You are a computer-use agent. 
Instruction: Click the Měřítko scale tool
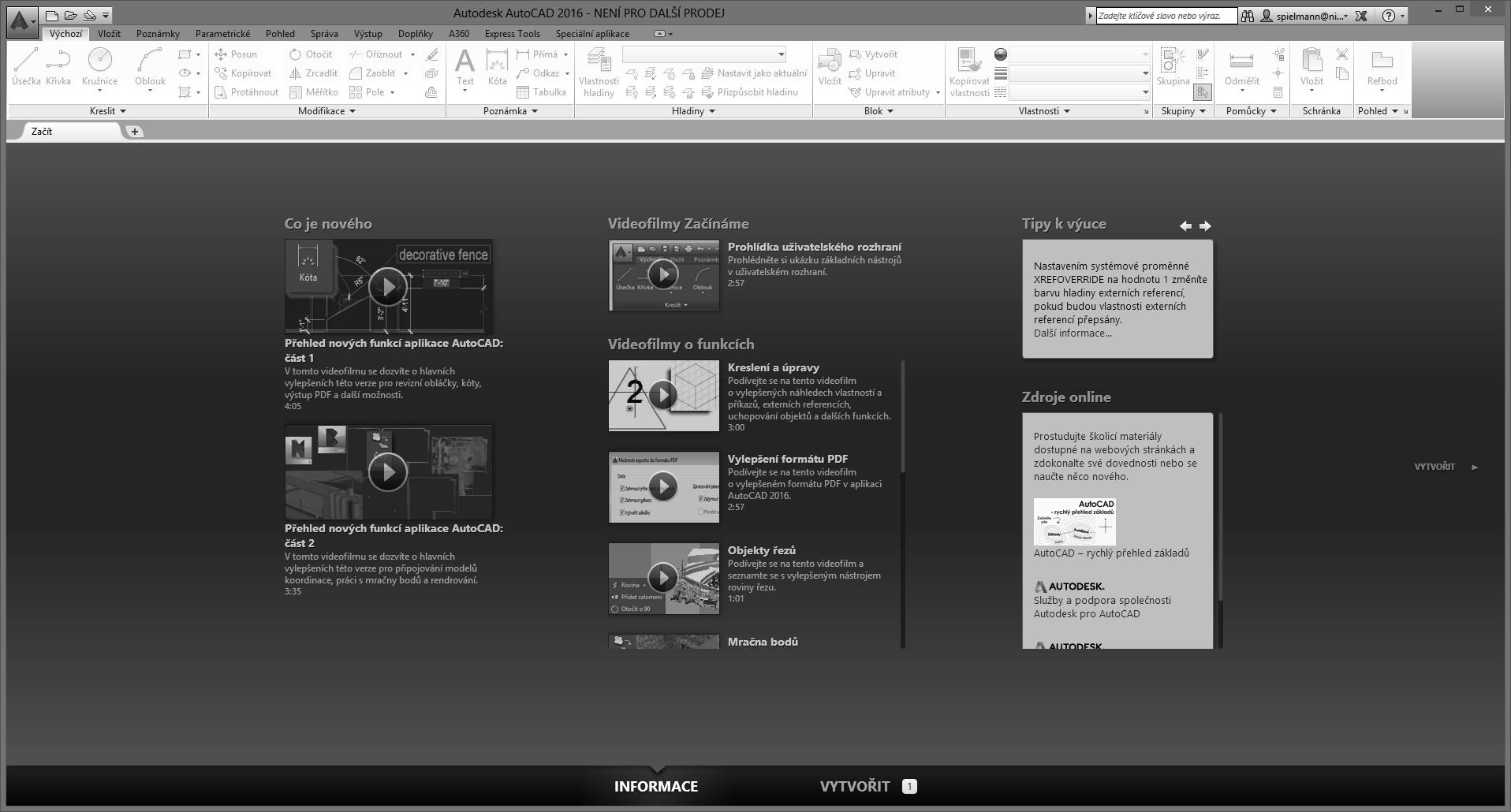(313, 92)
